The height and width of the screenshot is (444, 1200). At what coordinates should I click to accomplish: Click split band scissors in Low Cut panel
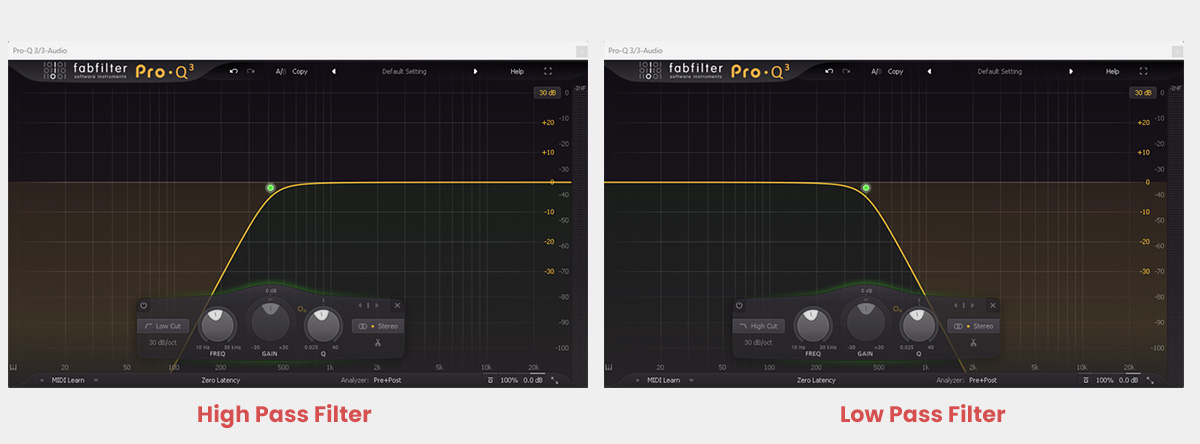(x=378, y=343)
